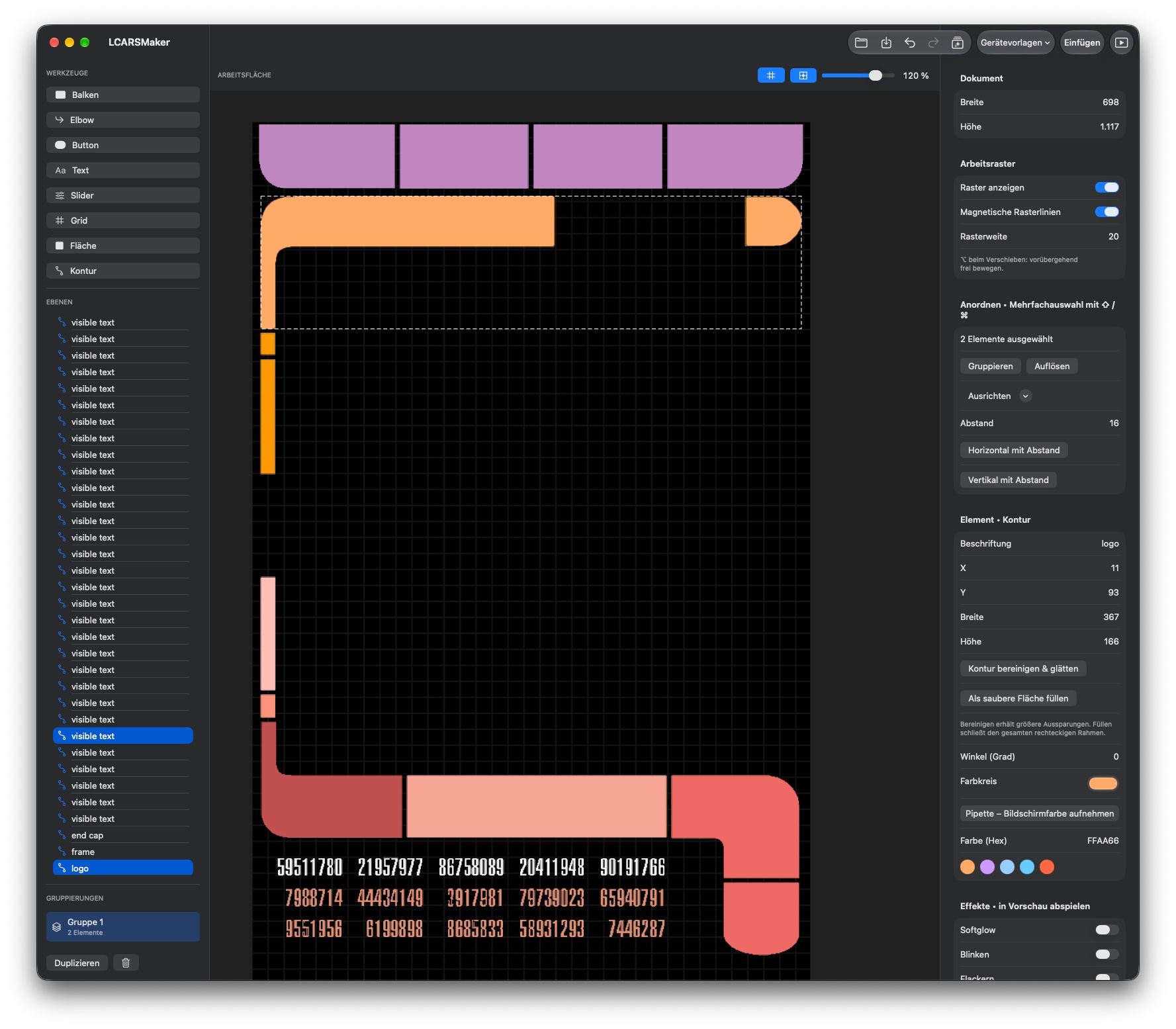This screenshot has height=1029, width=1176.
Task: Activate the Kontur tool
Action: [123, 271]
